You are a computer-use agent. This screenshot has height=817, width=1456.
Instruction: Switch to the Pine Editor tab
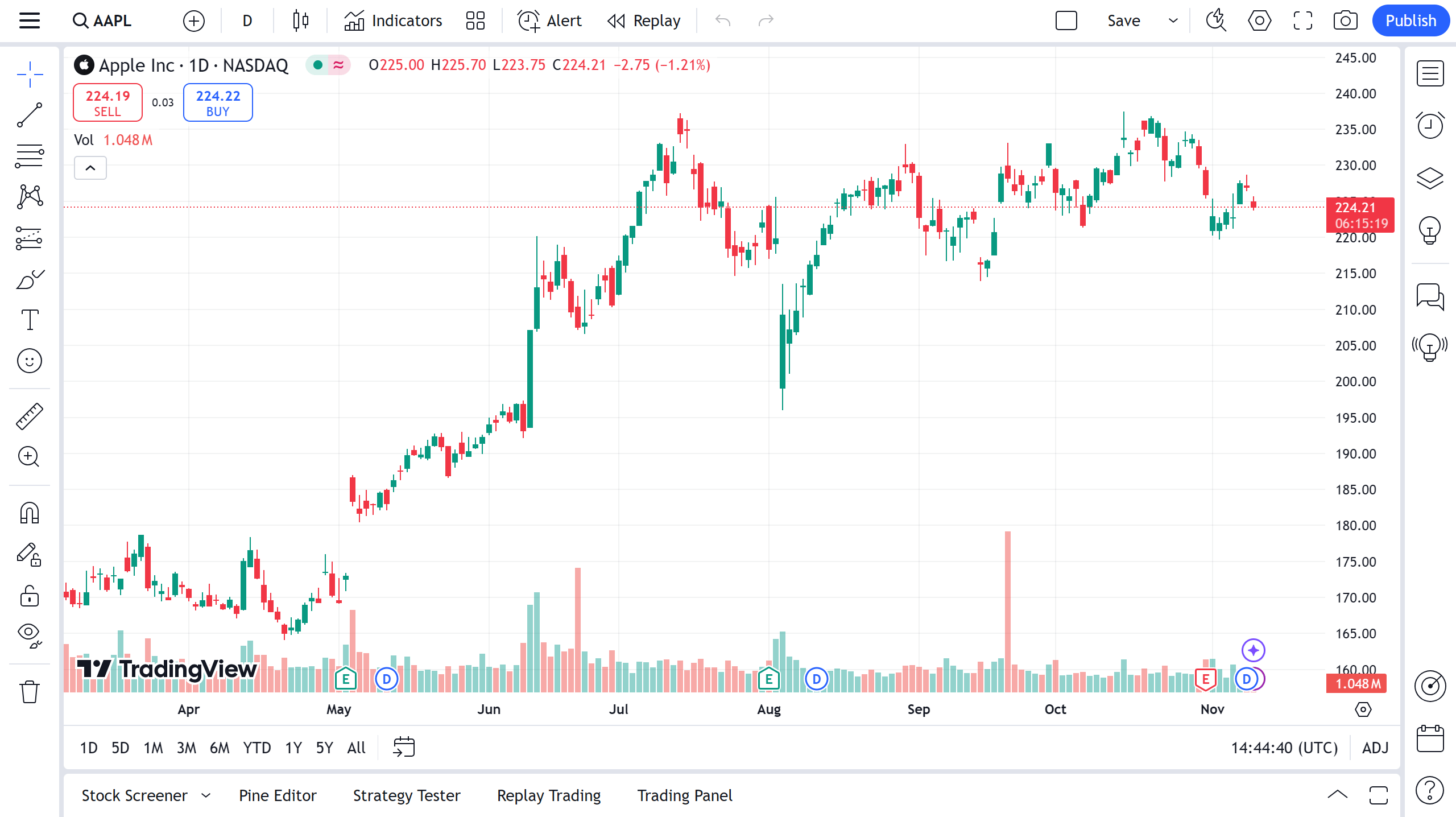tap(278, 795)
